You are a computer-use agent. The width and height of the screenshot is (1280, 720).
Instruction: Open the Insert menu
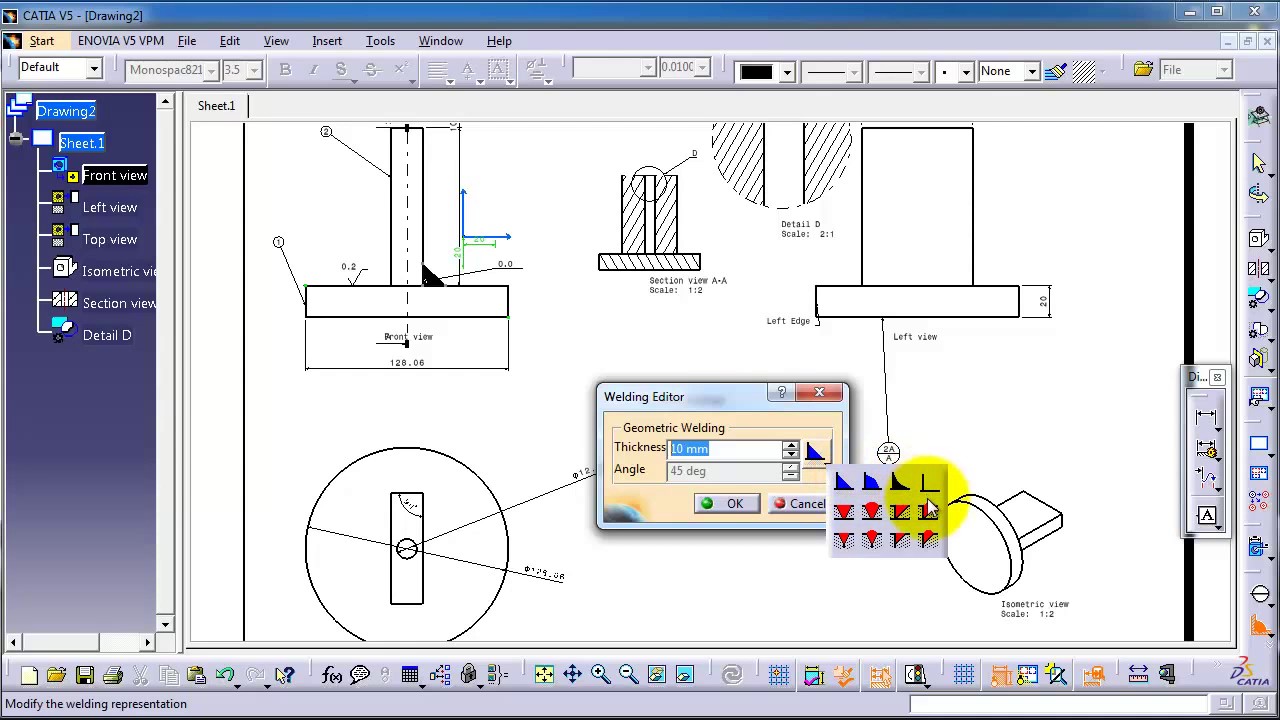[327, 41]
